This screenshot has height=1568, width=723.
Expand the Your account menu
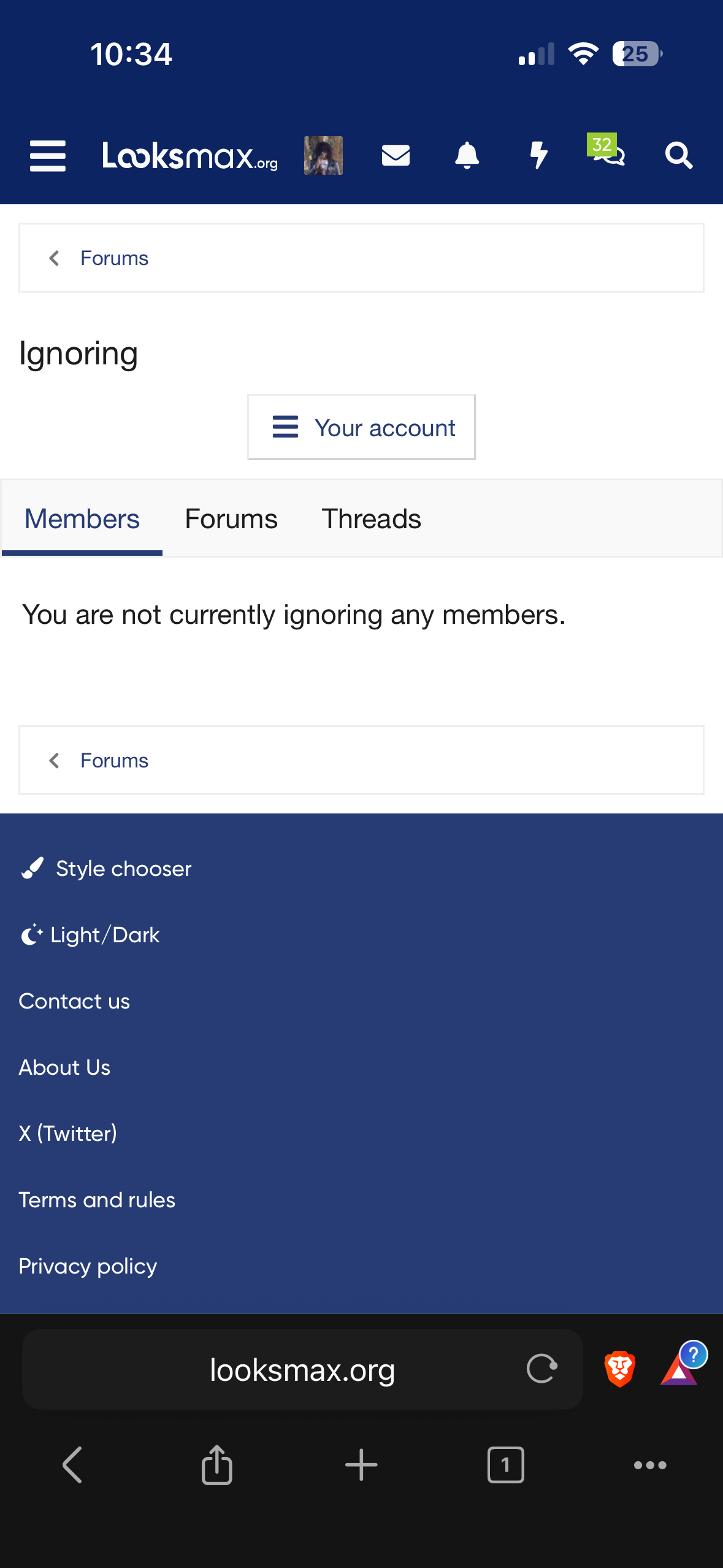[x=361, y=428]
